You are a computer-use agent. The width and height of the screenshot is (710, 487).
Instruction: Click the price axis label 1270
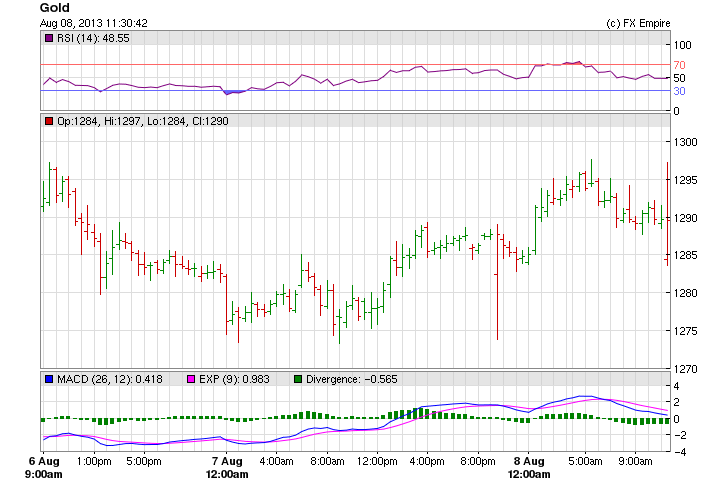pyautogui.click(x=686, y=369)
